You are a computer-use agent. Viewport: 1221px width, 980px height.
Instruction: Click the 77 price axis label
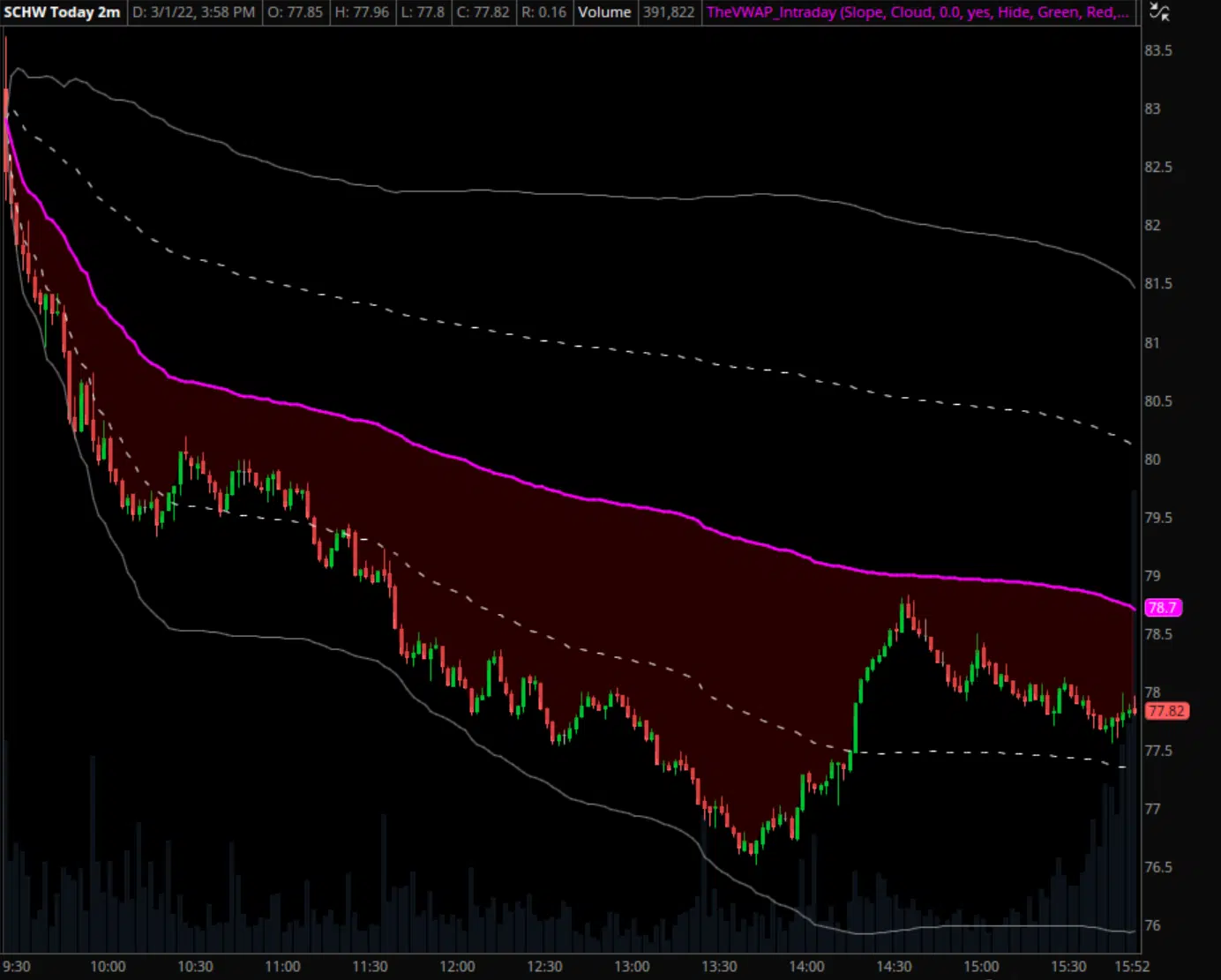coord(1152,809)
